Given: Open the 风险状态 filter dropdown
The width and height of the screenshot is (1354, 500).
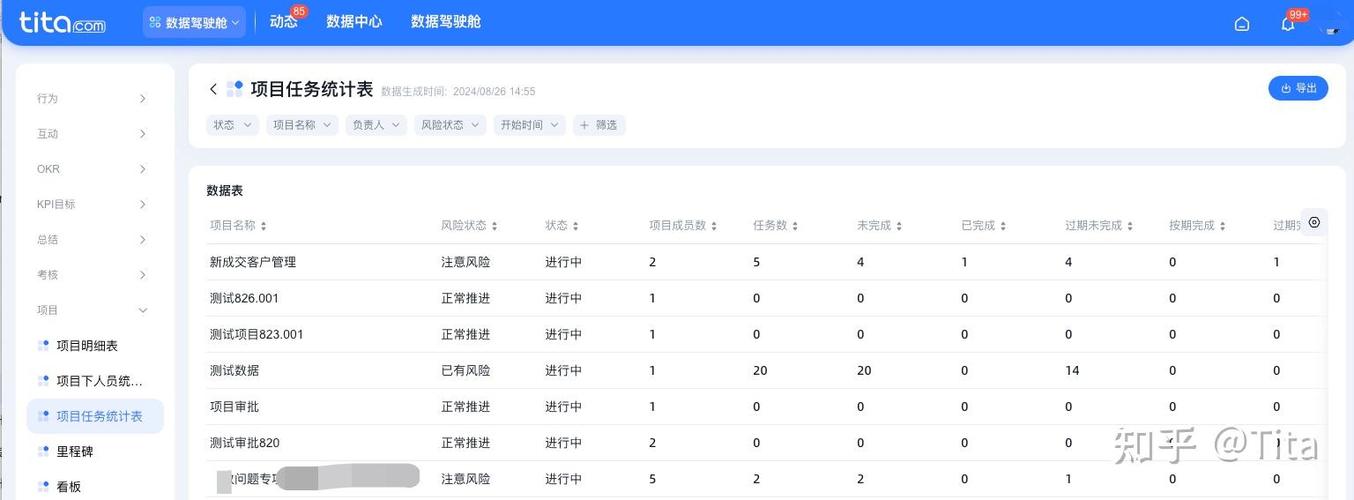Looking at the screenshot, I should click(450, 125).
